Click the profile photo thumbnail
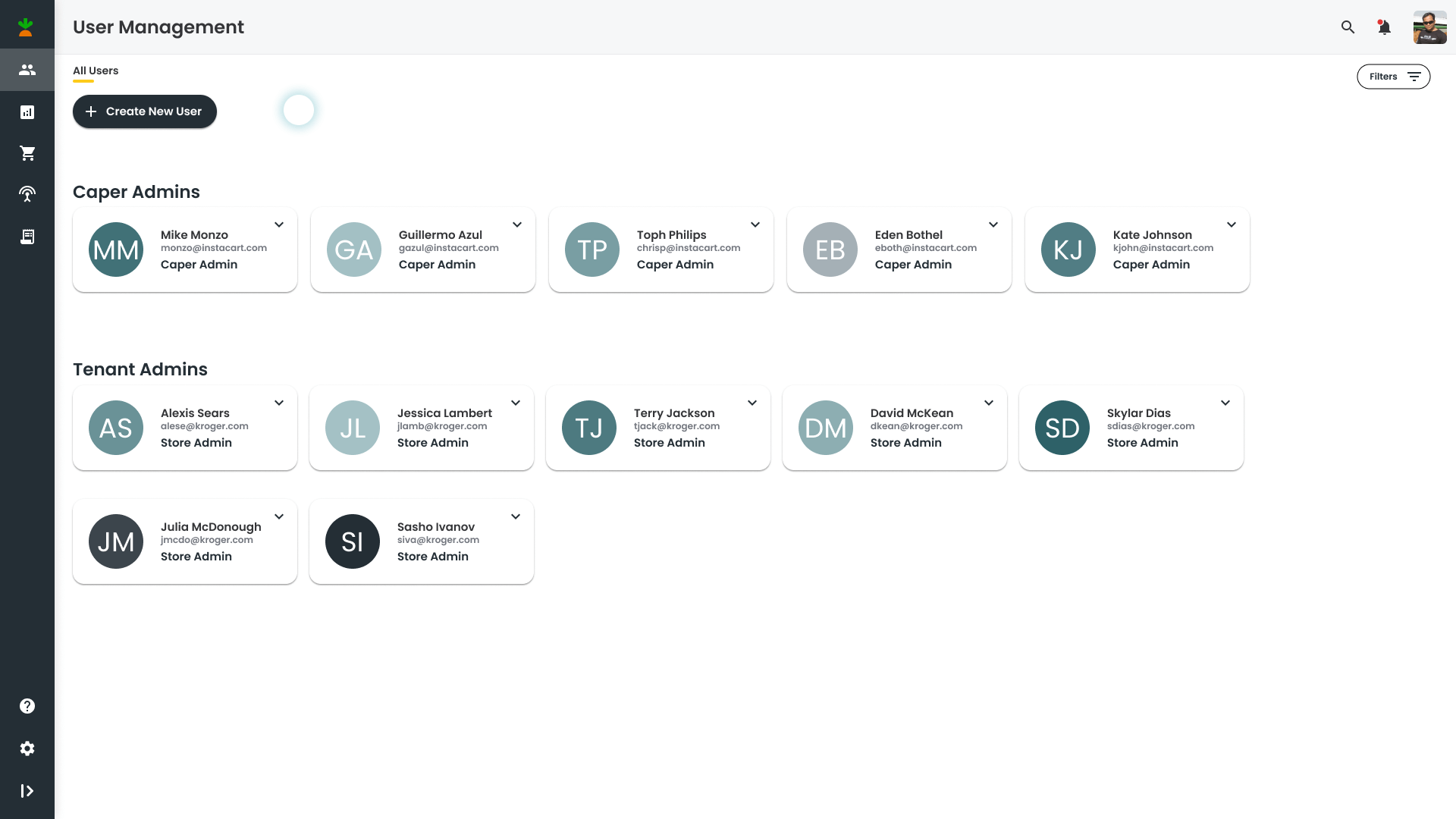This screenshot has width=1456, height=819. click(1429, 27)
